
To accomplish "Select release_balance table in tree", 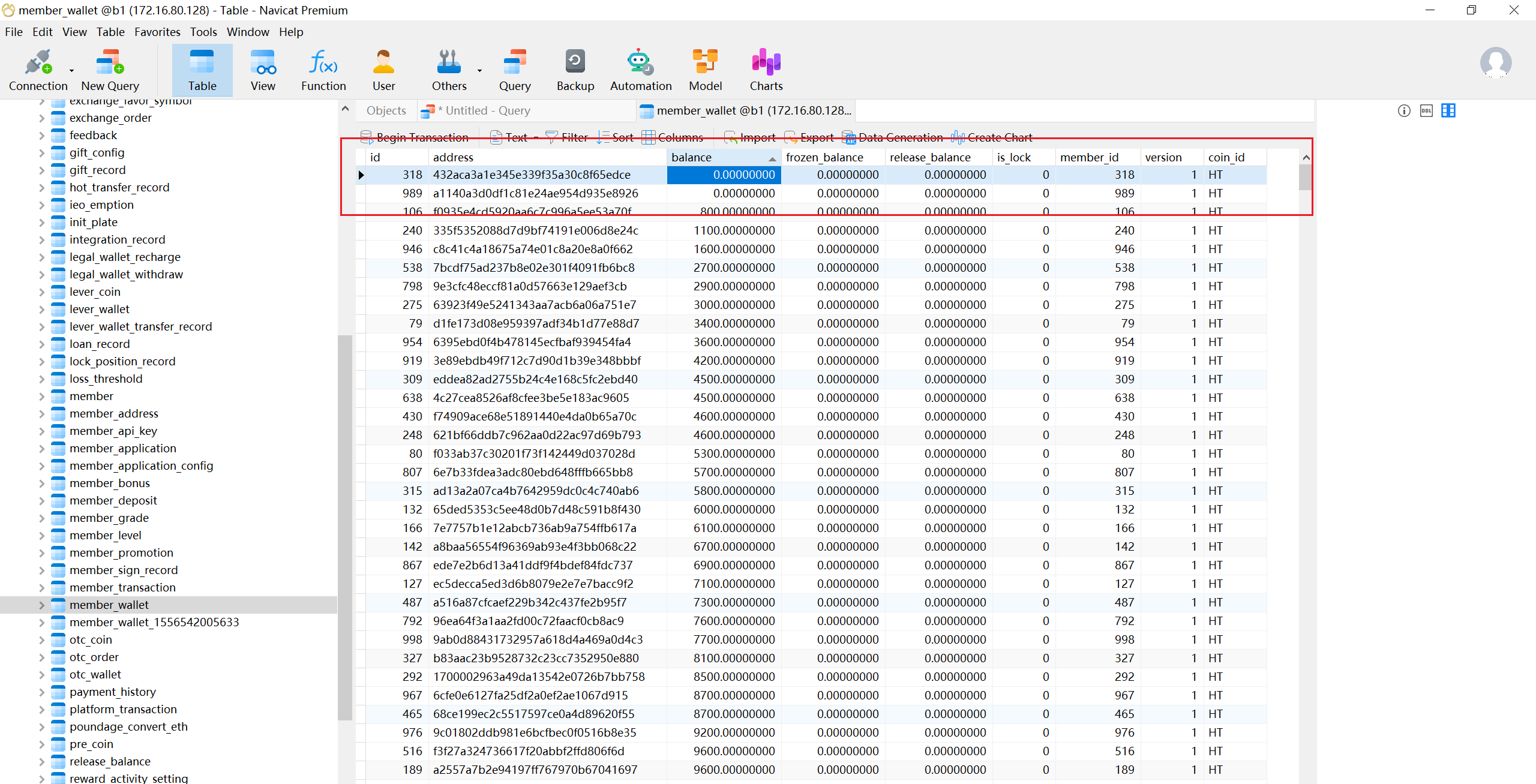I will [x=110, y=762].
